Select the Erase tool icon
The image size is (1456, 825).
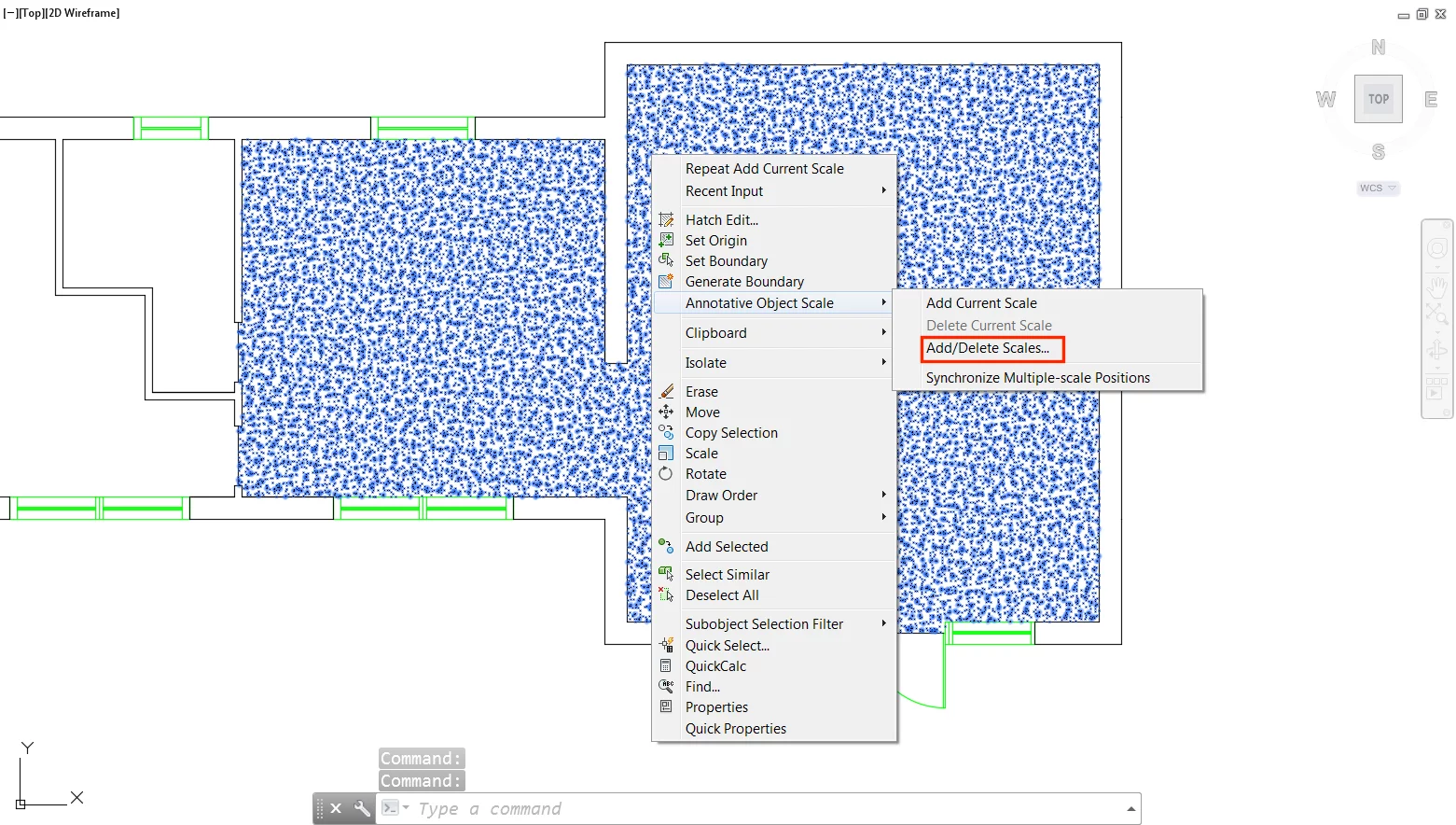tap(665, 391)
